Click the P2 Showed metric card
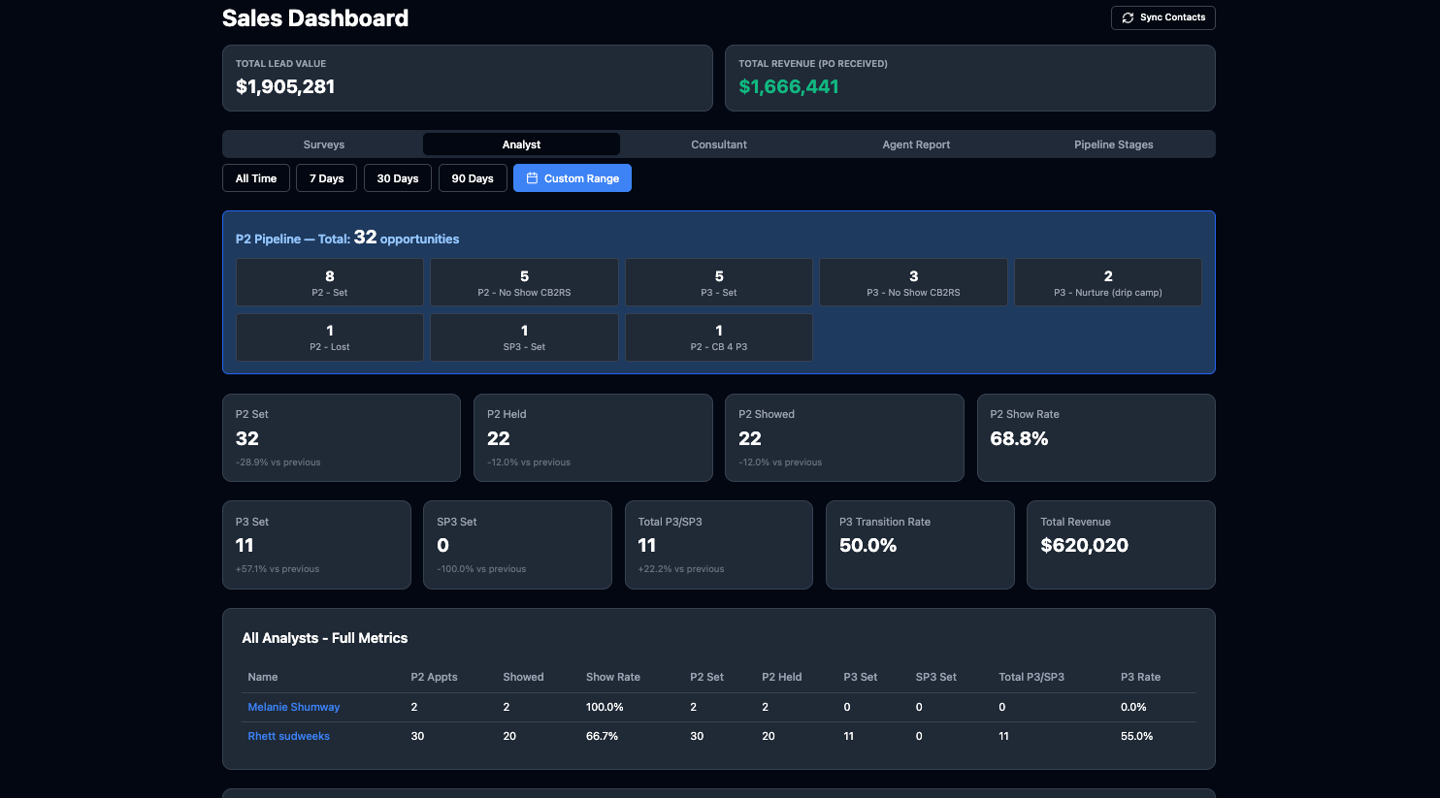Screen dimensions: 1440x798 point(844,438)
